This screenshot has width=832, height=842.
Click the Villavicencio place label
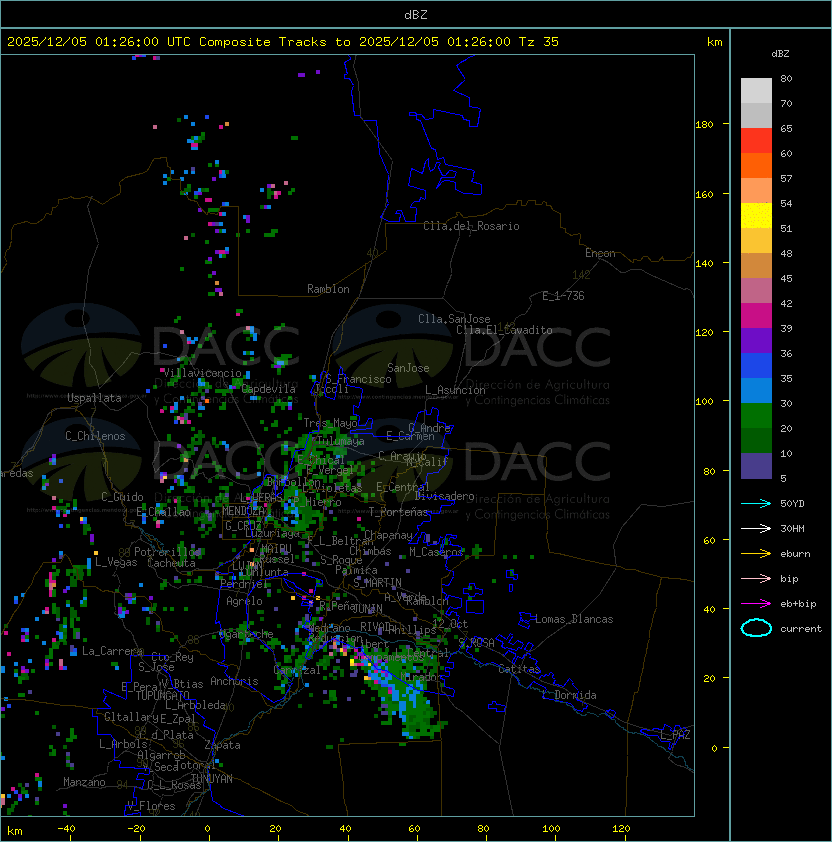(x=202, y=373)
